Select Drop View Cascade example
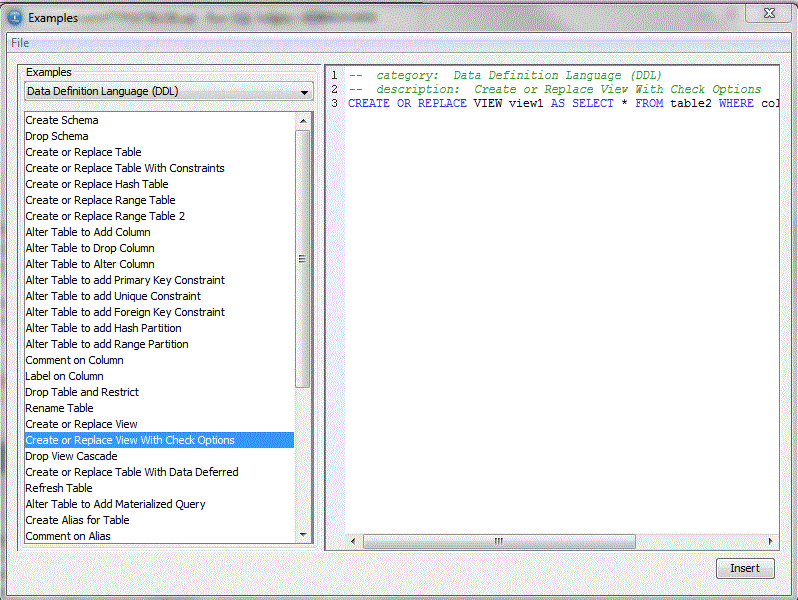This screenshot has width=798, height=600. [x=72, y=456]
